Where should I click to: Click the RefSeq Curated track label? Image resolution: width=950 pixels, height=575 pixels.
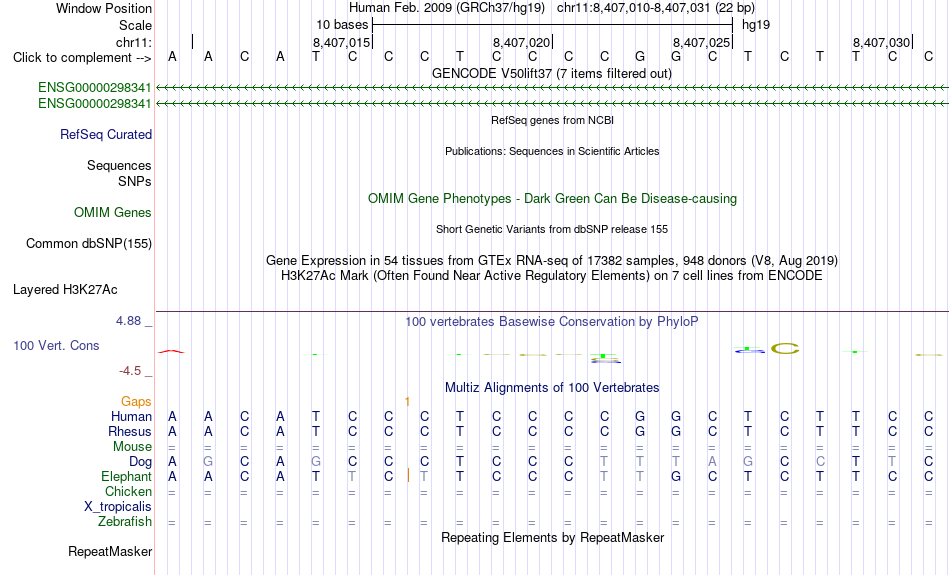105,135
